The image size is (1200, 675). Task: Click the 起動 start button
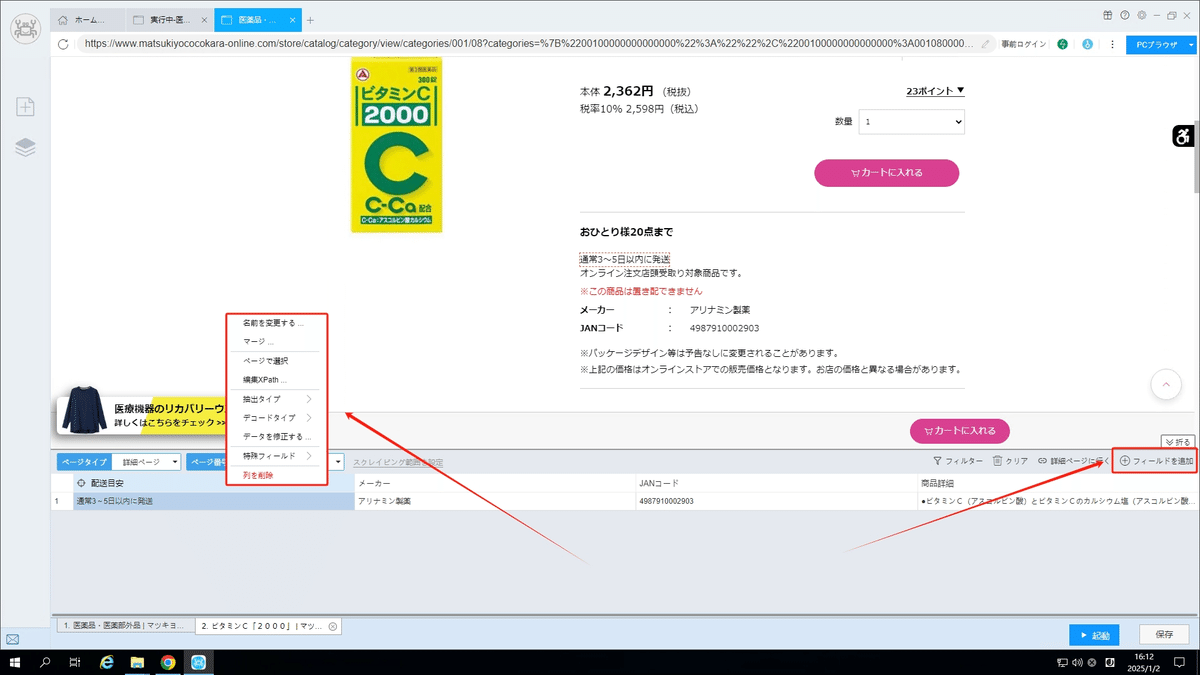pyautogui.click(x=1093, y=635)
